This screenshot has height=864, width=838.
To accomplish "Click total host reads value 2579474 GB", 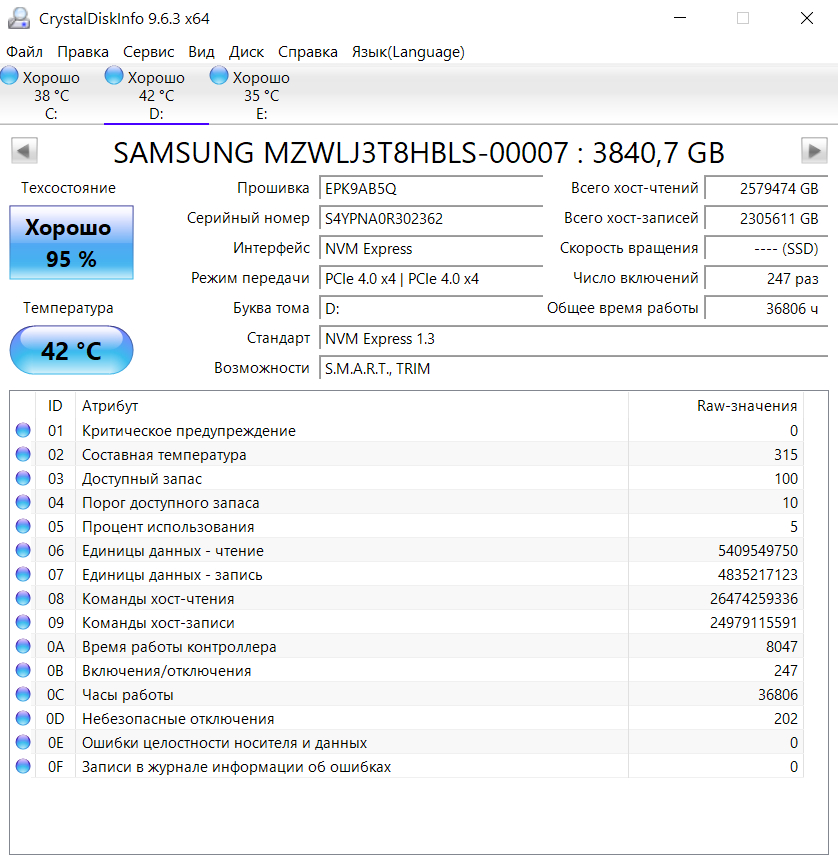I will 766,188.
